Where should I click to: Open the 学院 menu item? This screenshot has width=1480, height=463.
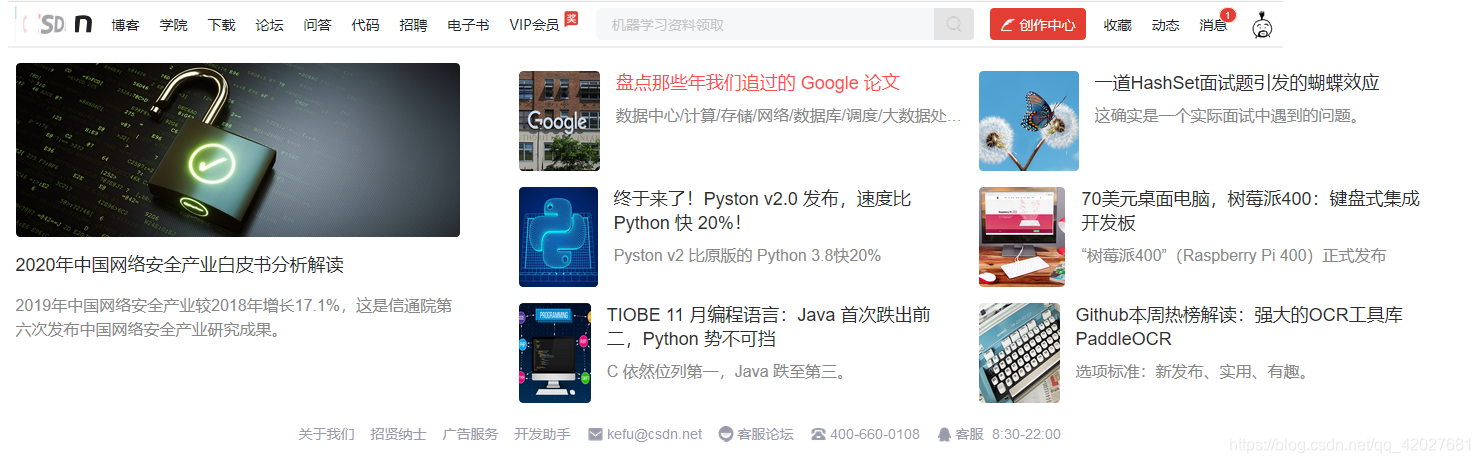[x=174, y=25]
